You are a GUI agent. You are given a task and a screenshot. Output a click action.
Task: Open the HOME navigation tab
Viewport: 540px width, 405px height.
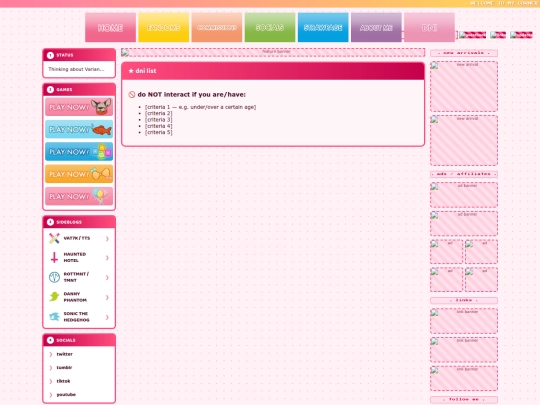(x=110, y=28)
